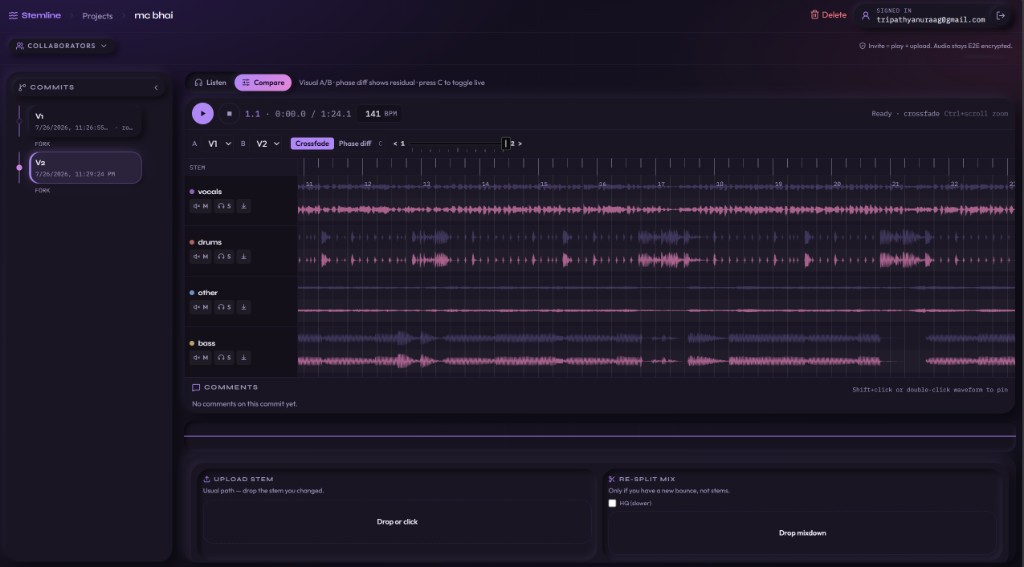Screen dimensions: 1024x567
Task: Click the Commits branch icon
Action: (22, 87)
